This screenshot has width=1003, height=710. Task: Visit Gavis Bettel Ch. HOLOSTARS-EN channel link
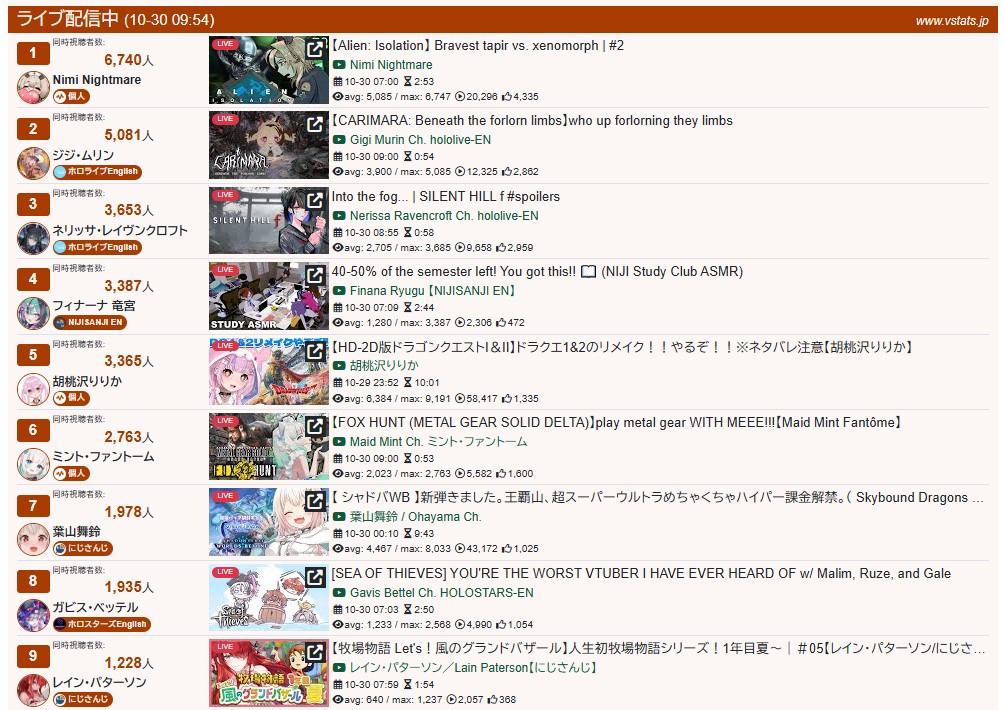(x=441, y=592)
